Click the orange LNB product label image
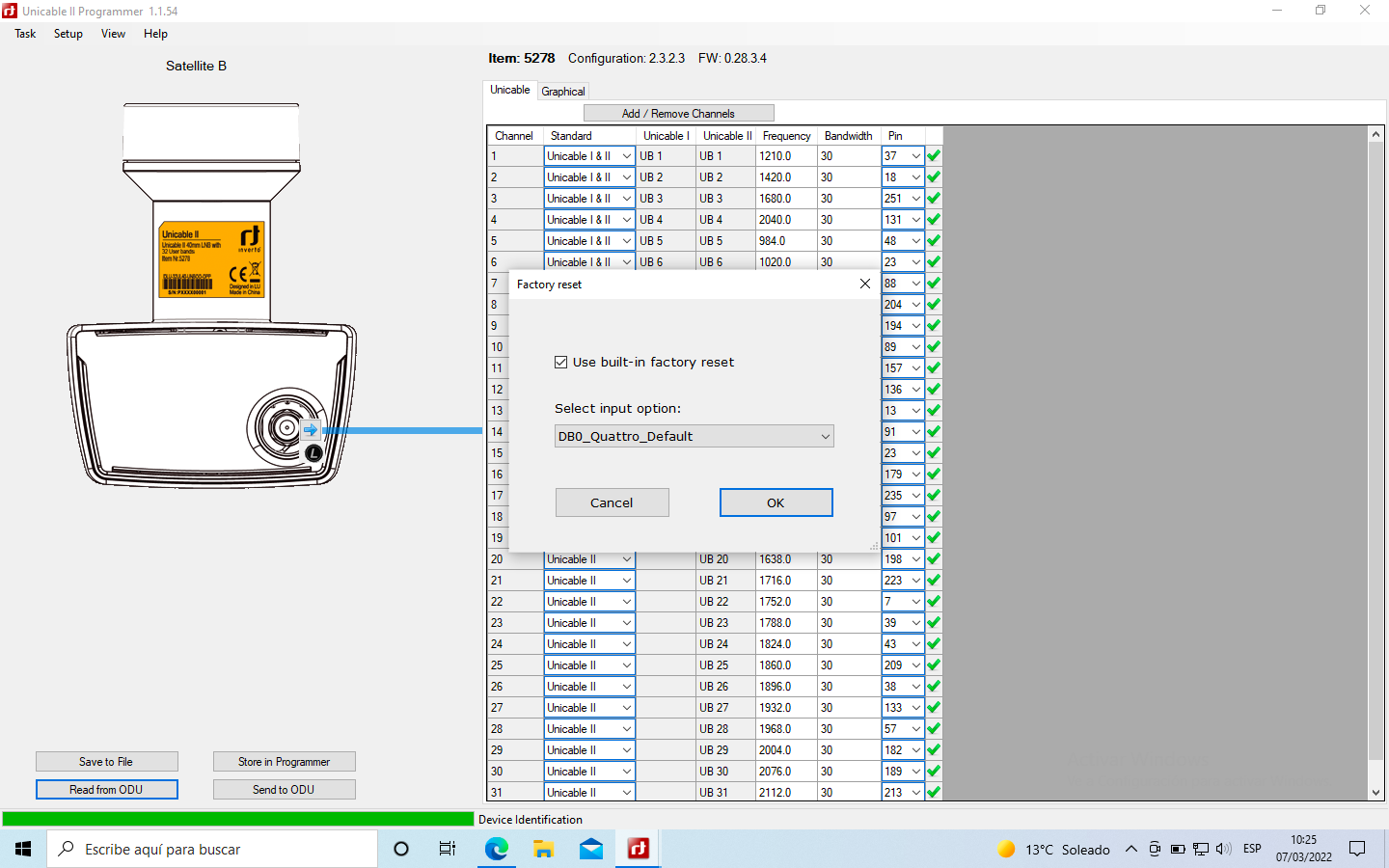This screenshot has height=868, width=1389. [x=211, y=260]
